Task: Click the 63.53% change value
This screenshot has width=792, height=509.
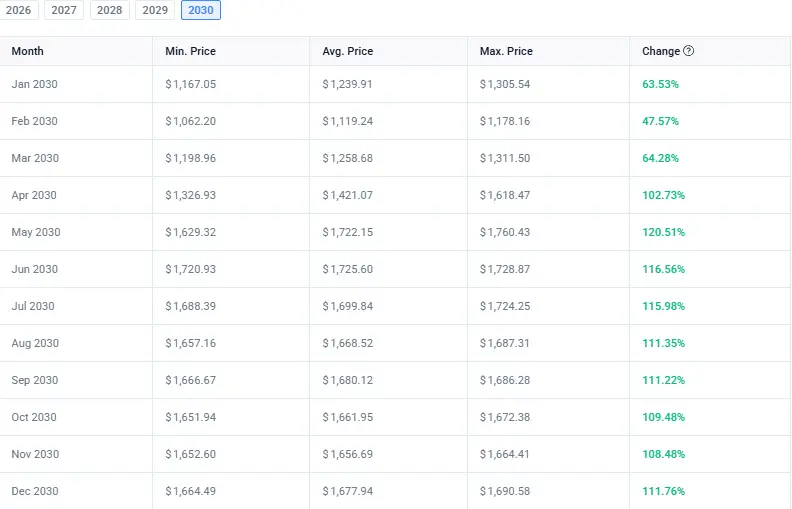Action: coord(660,84)
